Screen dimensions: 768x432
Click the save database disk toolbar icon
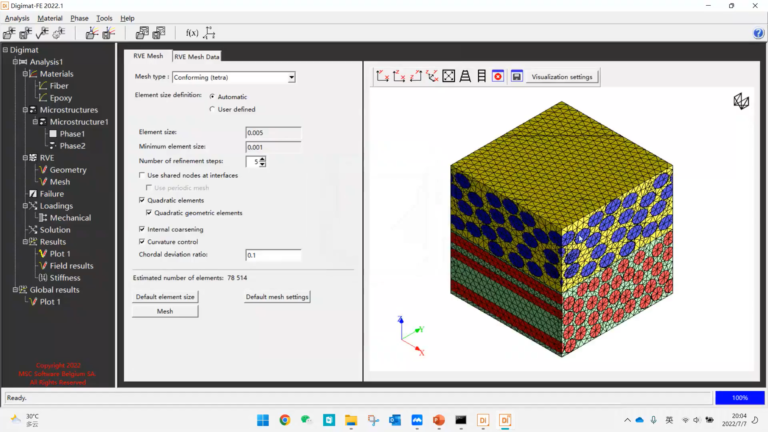click(x=159, y=33)
